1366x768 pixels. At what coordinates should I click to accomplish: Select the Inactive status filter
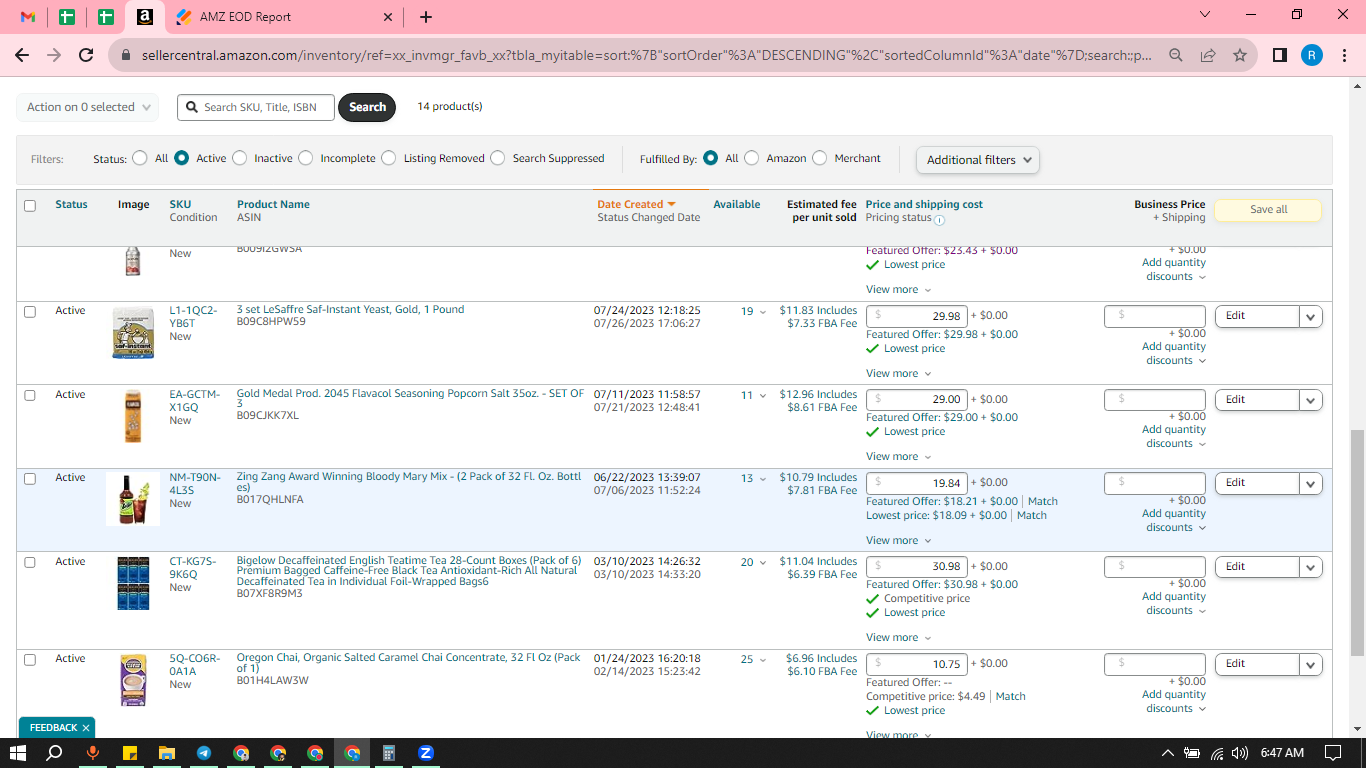[x=239, y=158]
